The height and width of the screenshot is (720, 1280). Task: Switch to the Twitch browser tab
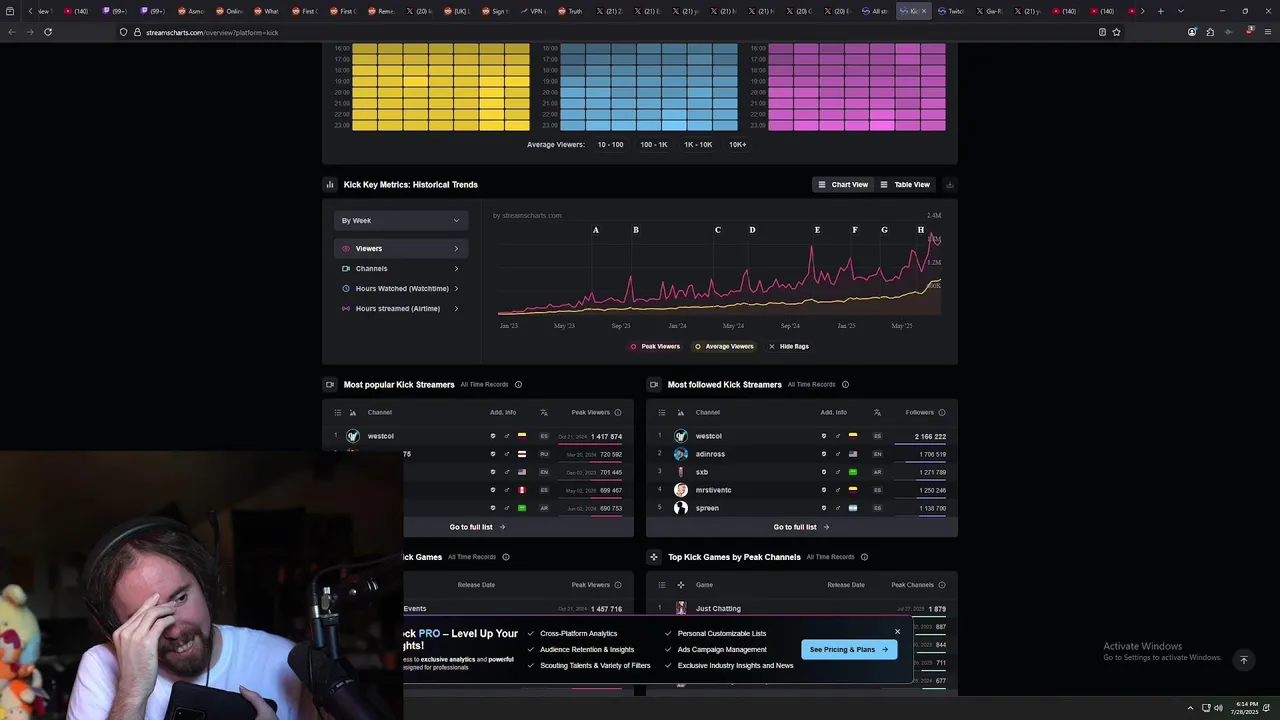click(x=951, y=11)
